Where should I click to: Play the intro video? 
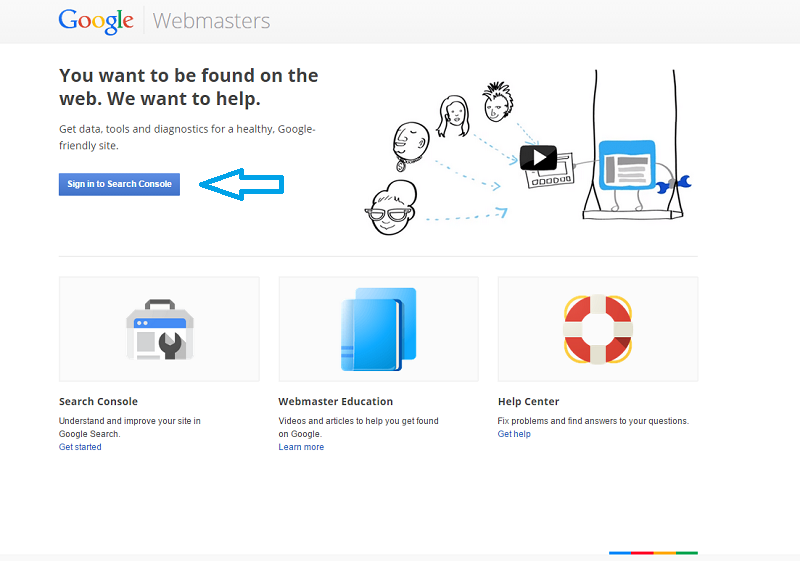pyautogui.click(x=538, y=158)
